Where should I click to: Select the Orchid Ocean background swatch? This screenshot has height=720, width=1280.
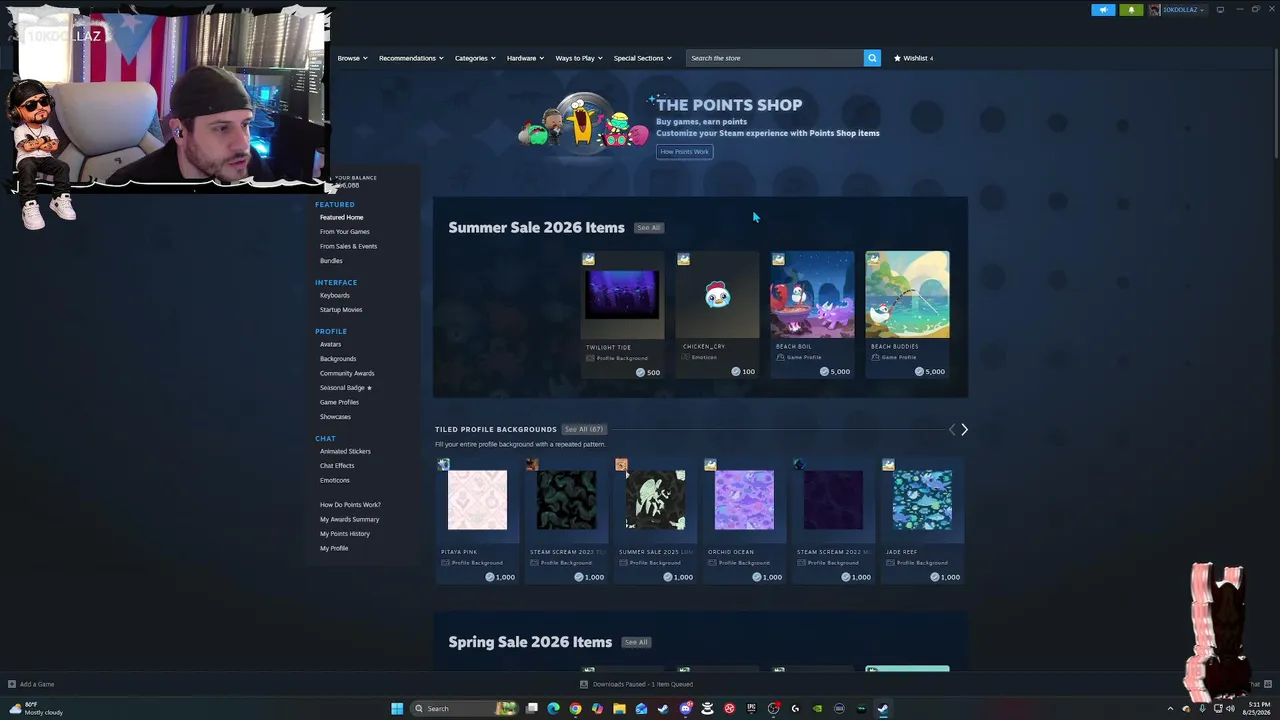tap(744, 500)
